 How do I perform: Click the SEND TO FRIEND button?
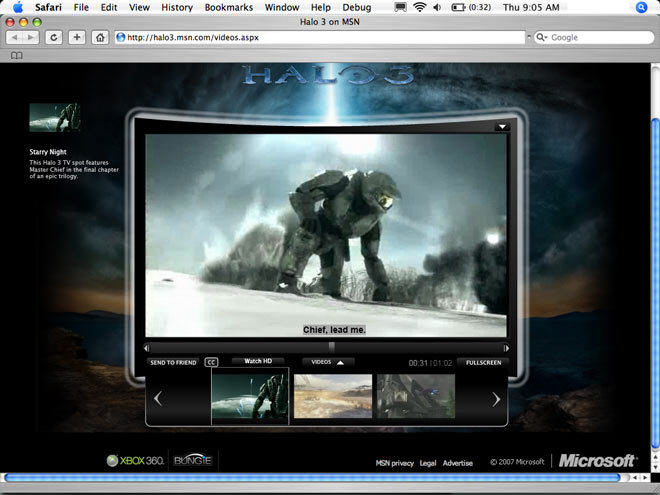(173, 362)
